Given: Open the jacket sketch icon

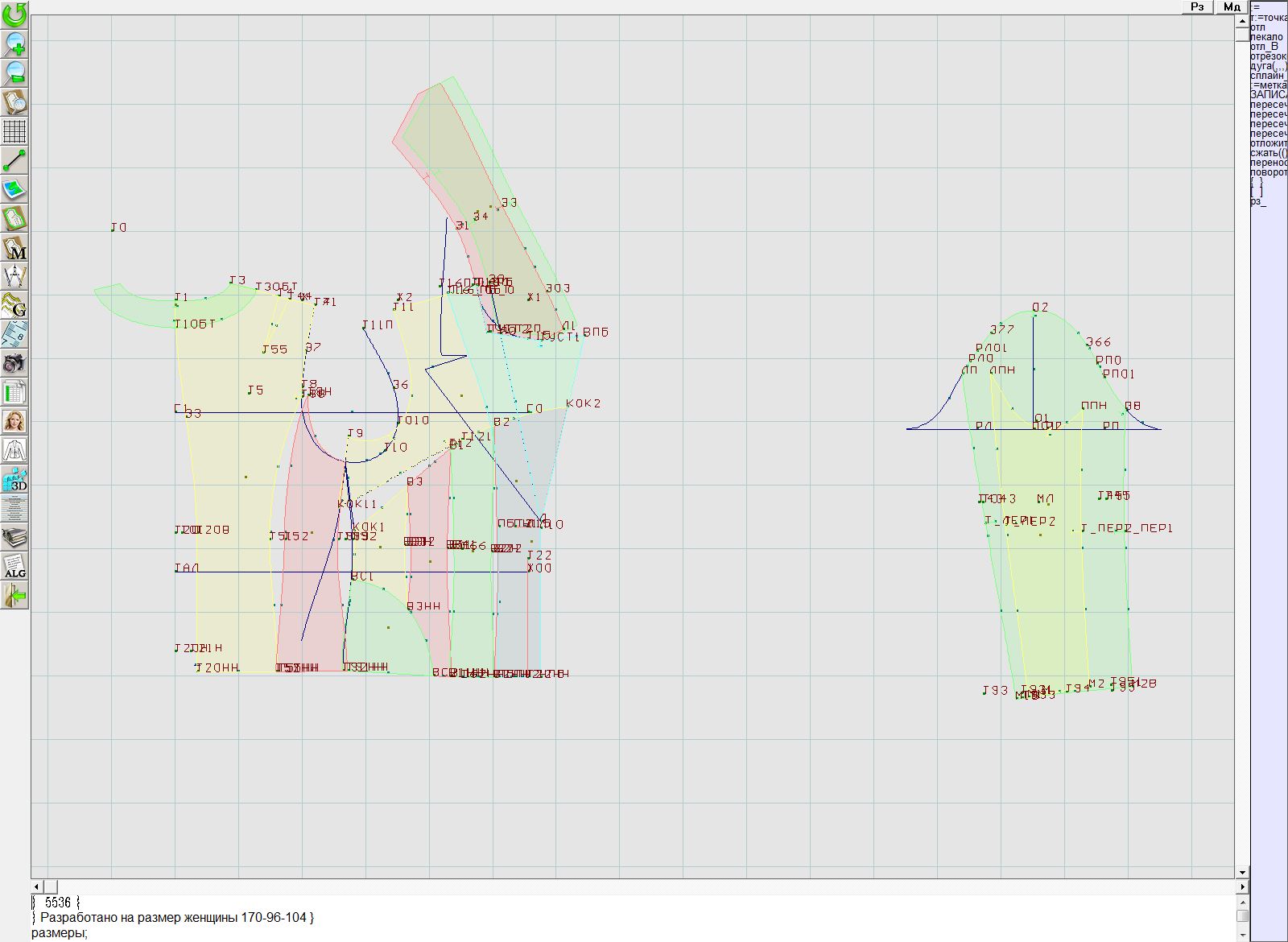Looking at the screenshot, I should coord(14,450).
